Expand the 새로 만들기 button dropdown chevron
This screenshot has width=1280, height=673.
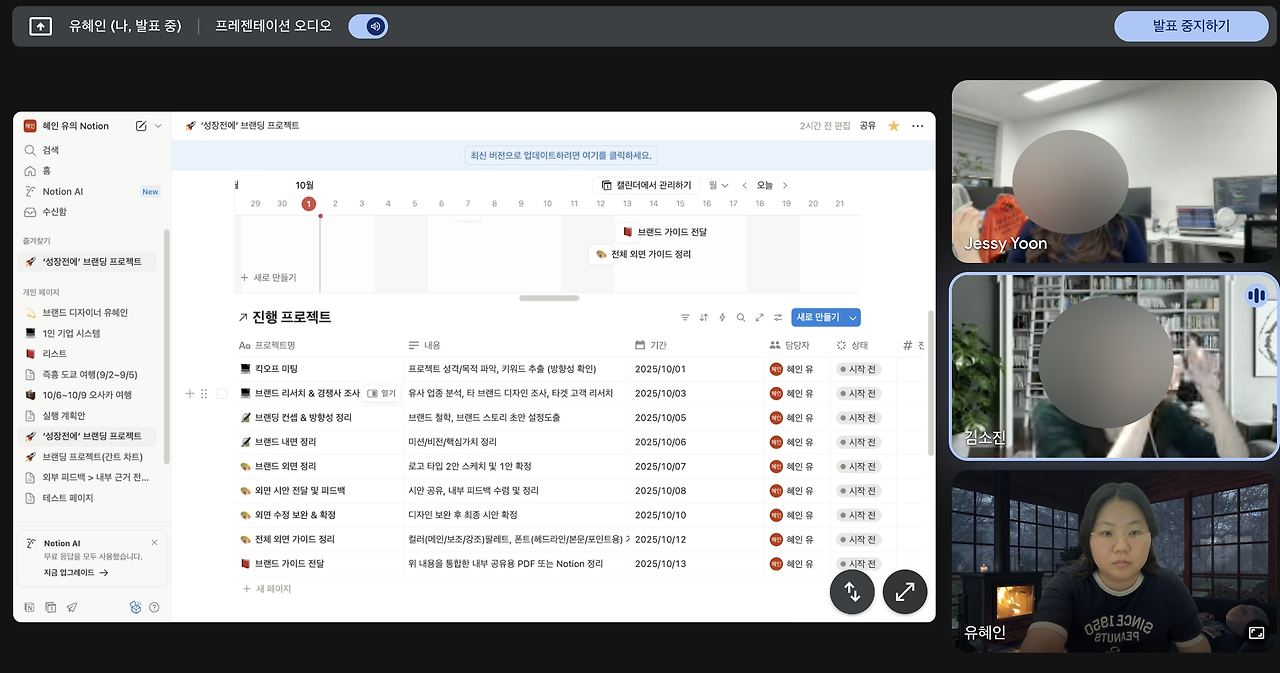click(854, 317)
